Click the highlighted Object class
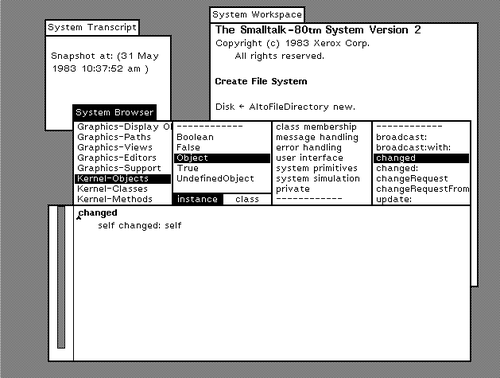The width and height of the screenshot is (500, 378). [x=222, y=158]
